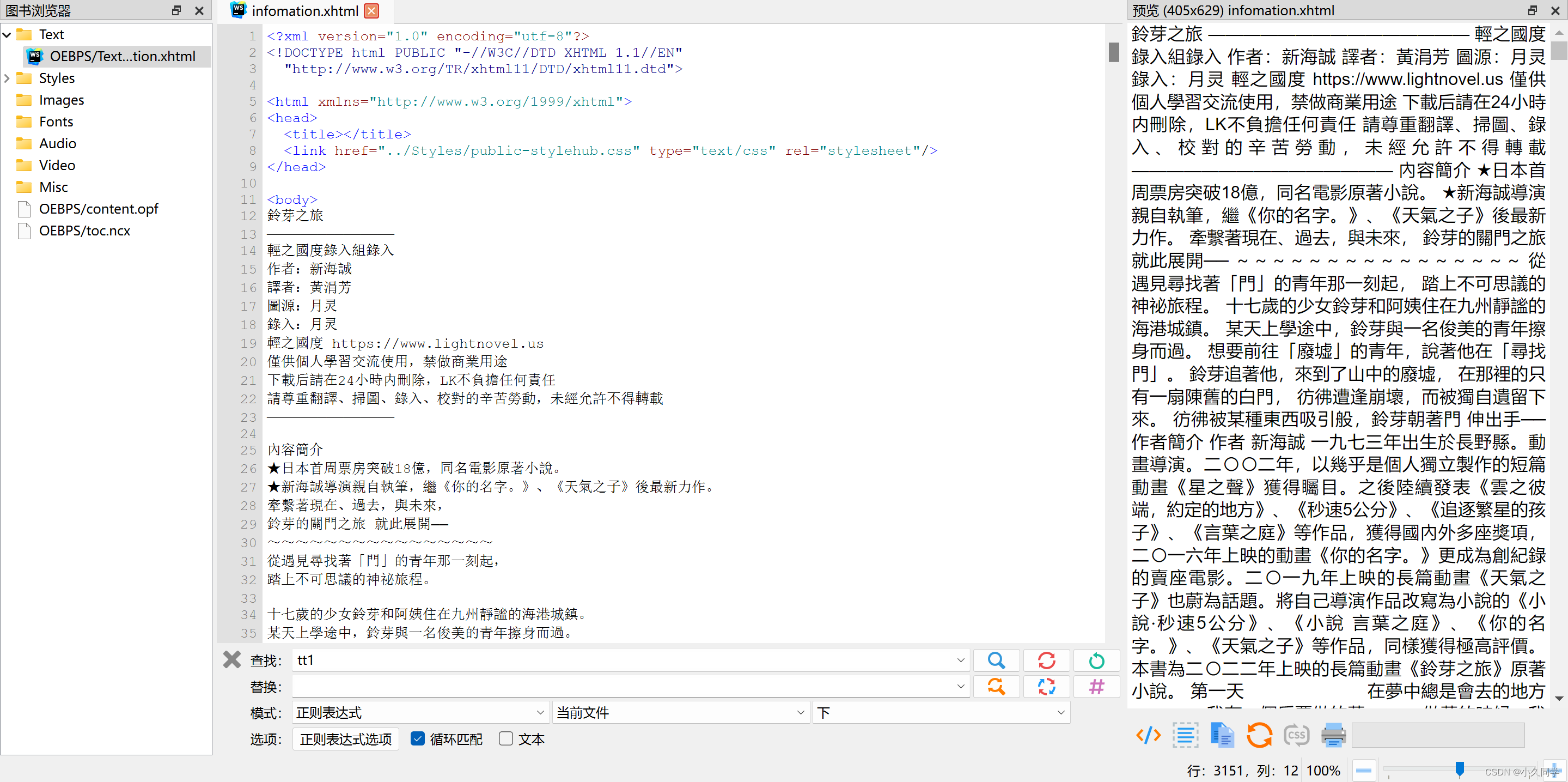Select the infomation.xhtml editor tab
The height and width of the screenshot is (782, 1568).
coord(304,10)
